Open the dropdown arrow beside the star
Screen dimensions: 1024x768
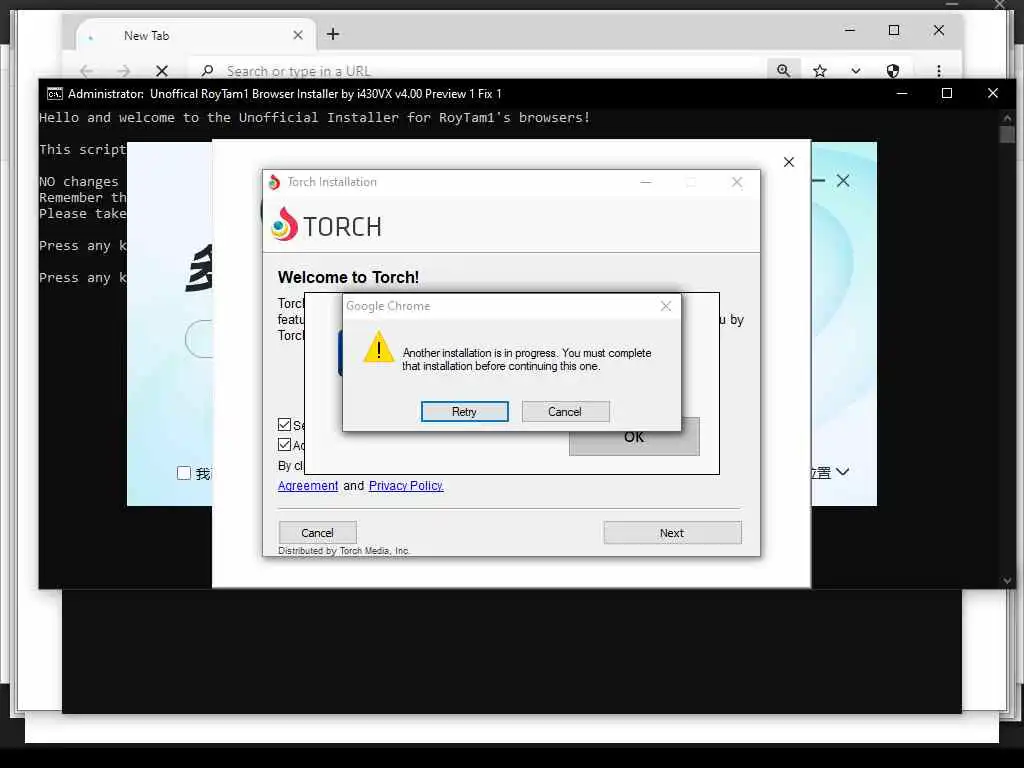tap(856, 71)
